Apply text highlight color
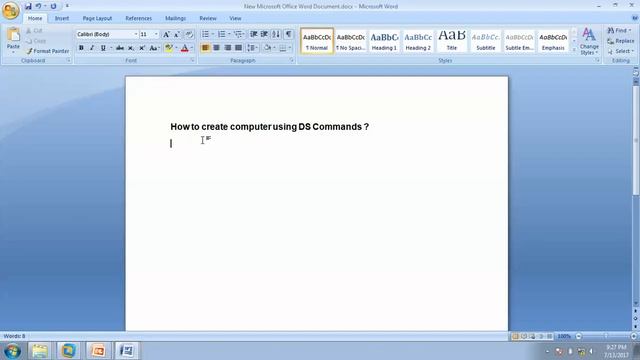Viewport: 640px width, 360px height. (x=168, y=48)
